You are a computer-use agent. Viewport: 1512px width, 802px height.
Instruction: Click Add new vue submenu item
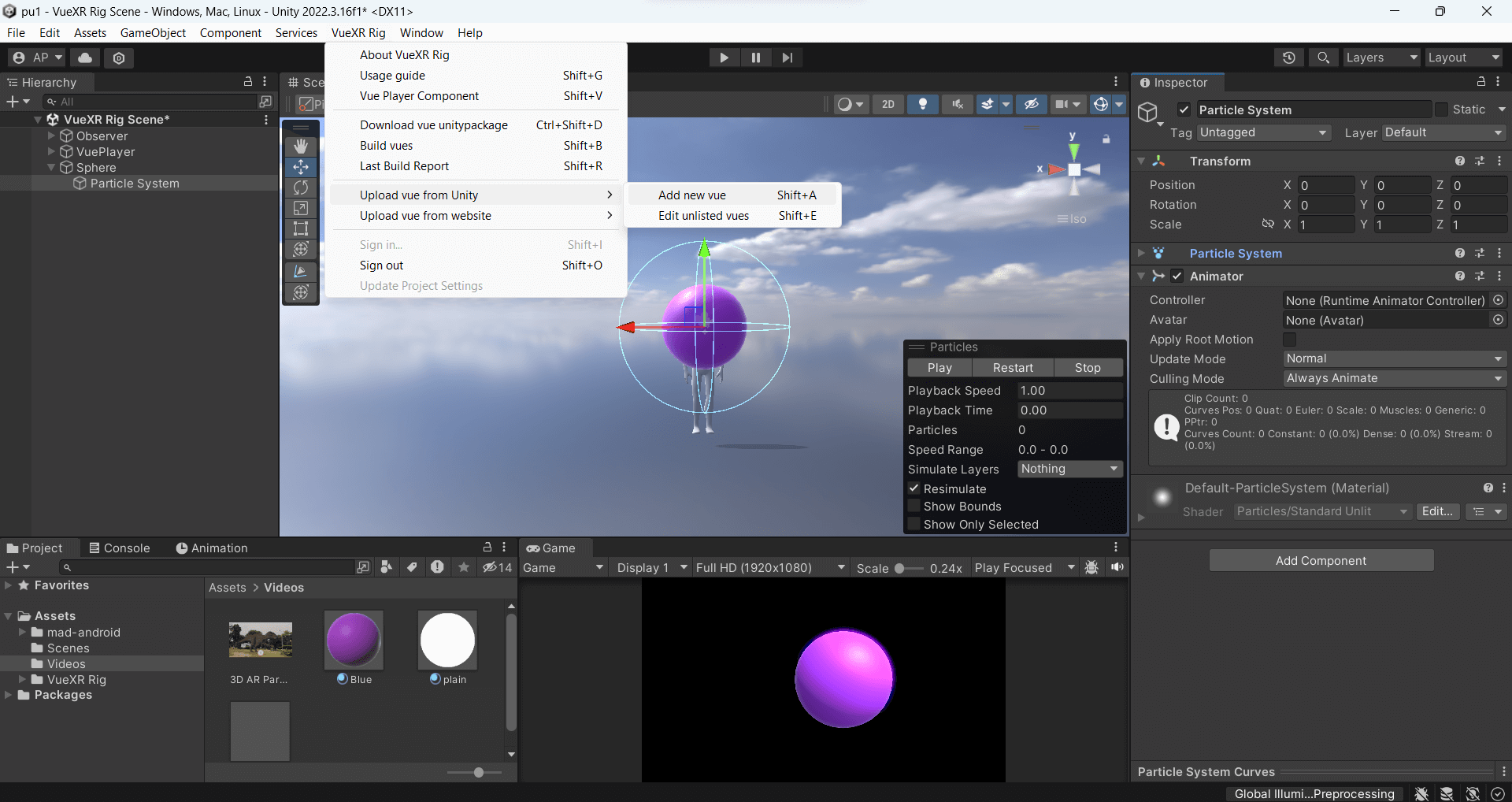click(732, 195)
